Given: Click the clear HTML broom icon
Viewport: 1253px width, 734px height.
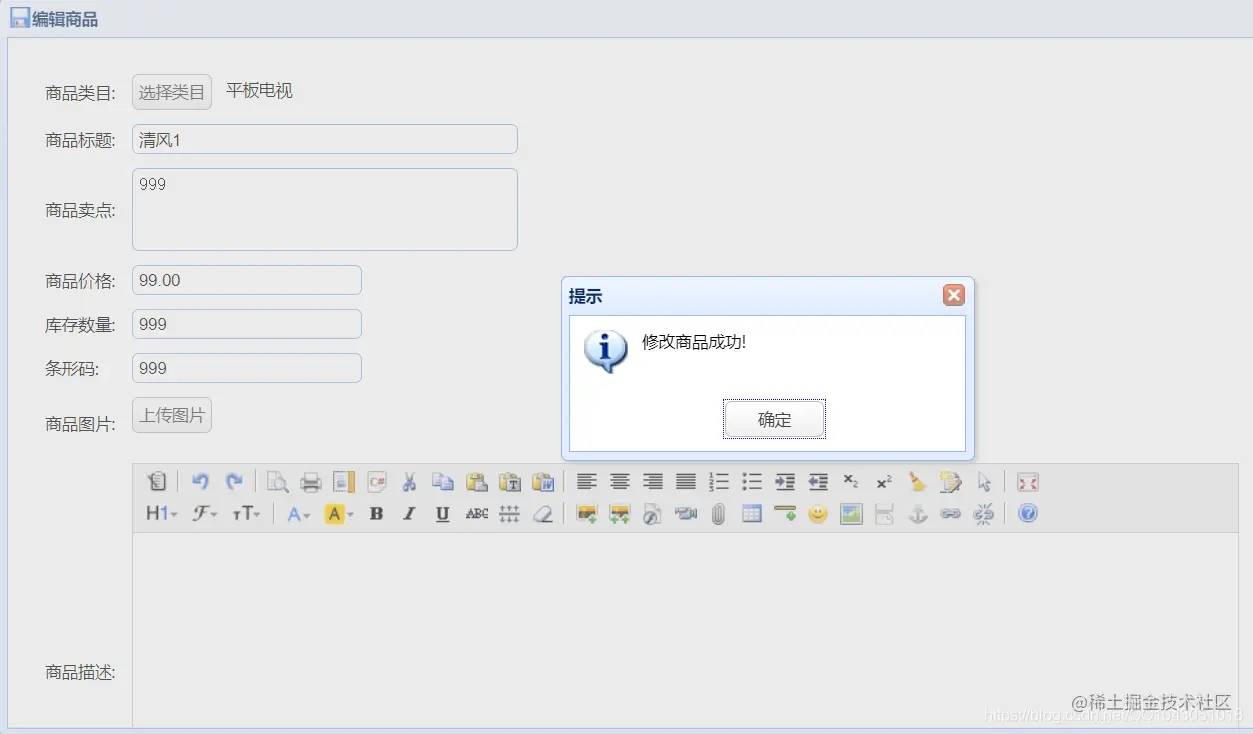Looking at the screenshot, I should (917, 482).
